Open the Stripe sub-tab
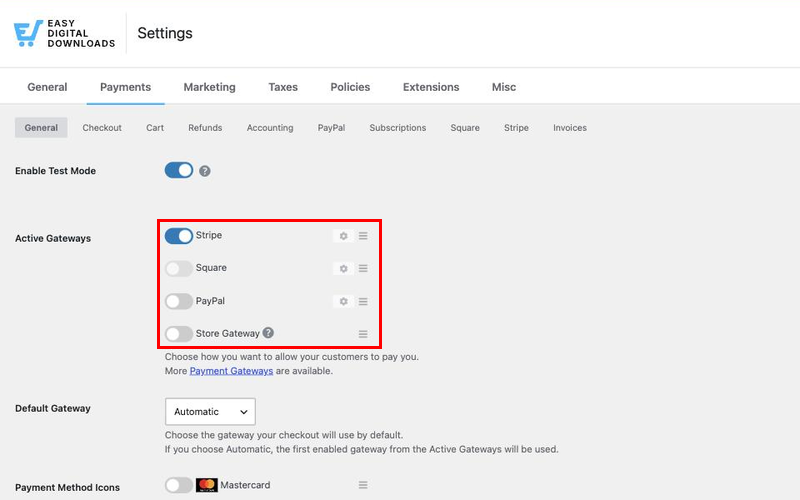800x500 pixels. pos(516,128)
